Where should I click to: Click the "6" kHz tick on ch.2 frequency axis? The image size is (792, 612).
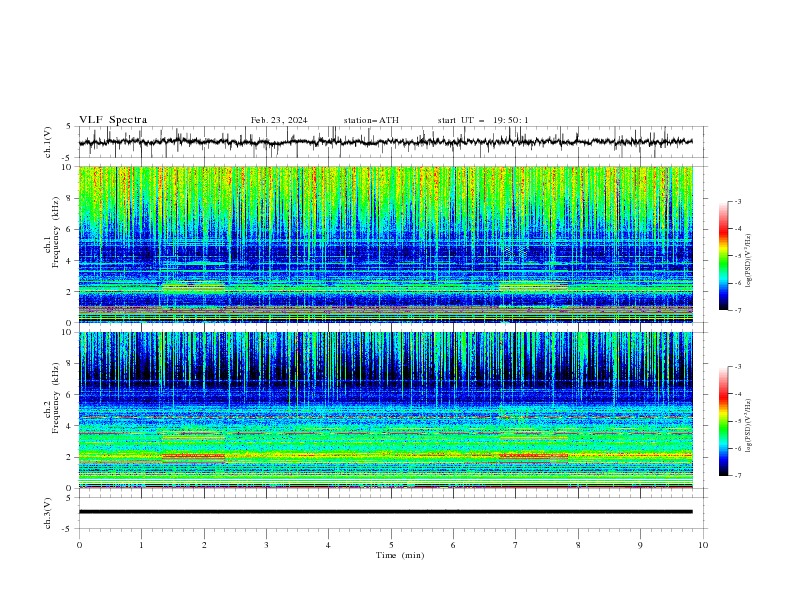(x=70, y=395)
